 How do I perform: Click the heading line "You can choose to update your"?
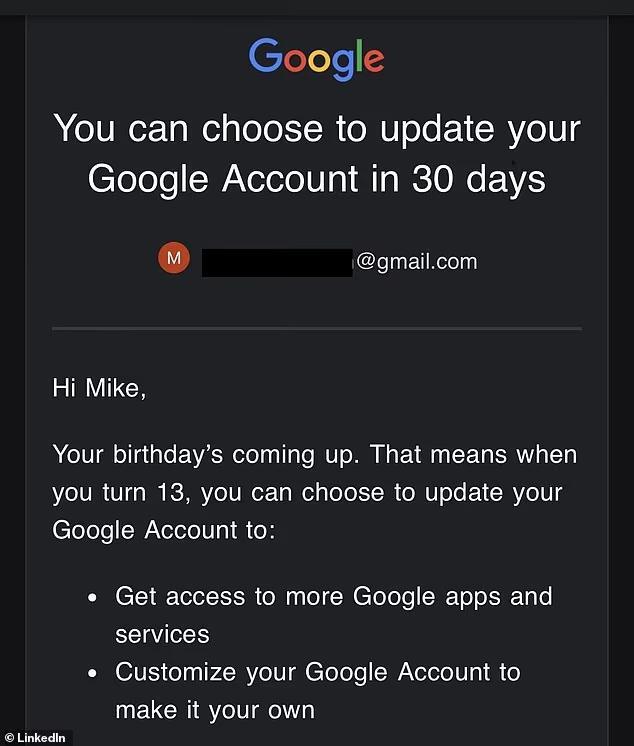point(316,129)
